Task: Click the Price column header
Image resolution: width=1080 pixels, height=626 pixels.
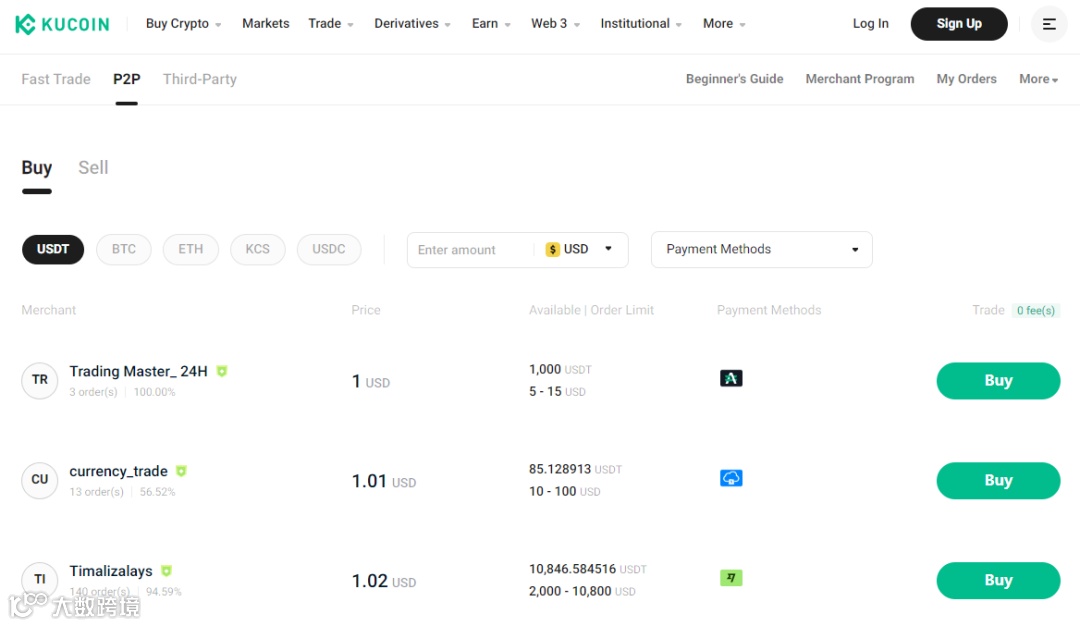Action: (x=366, y=310)
